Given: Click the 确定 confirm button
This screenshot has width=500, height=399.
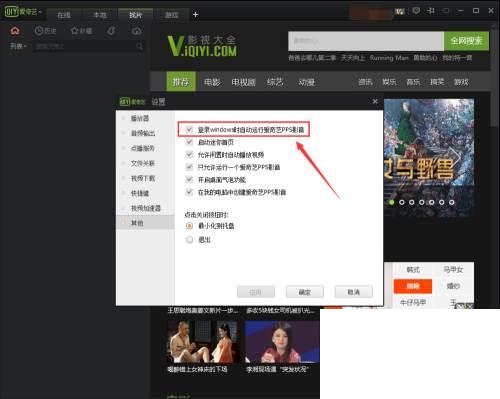Looking at the screenshot, I should (305, 292).
